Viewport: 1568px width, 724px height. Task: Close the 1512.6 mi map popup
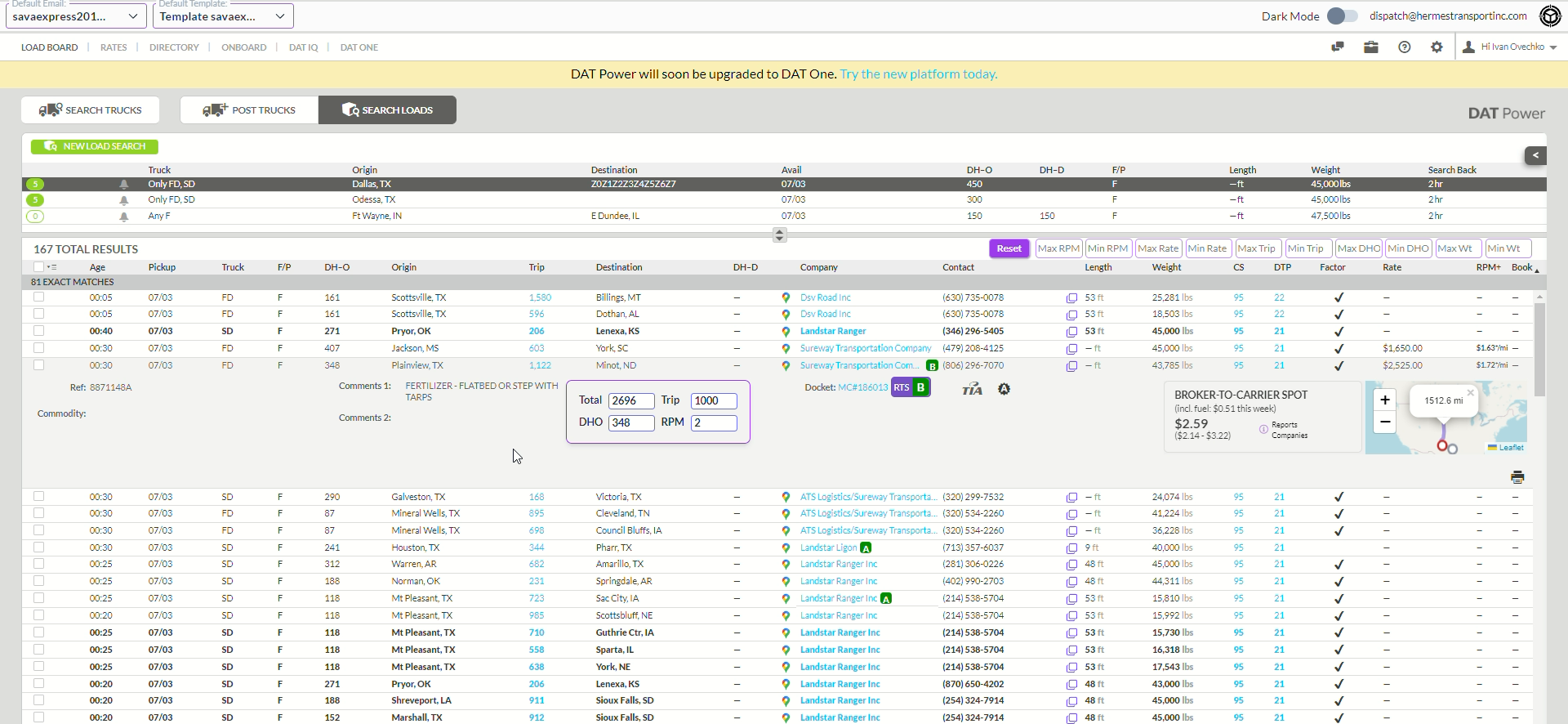1470,393
